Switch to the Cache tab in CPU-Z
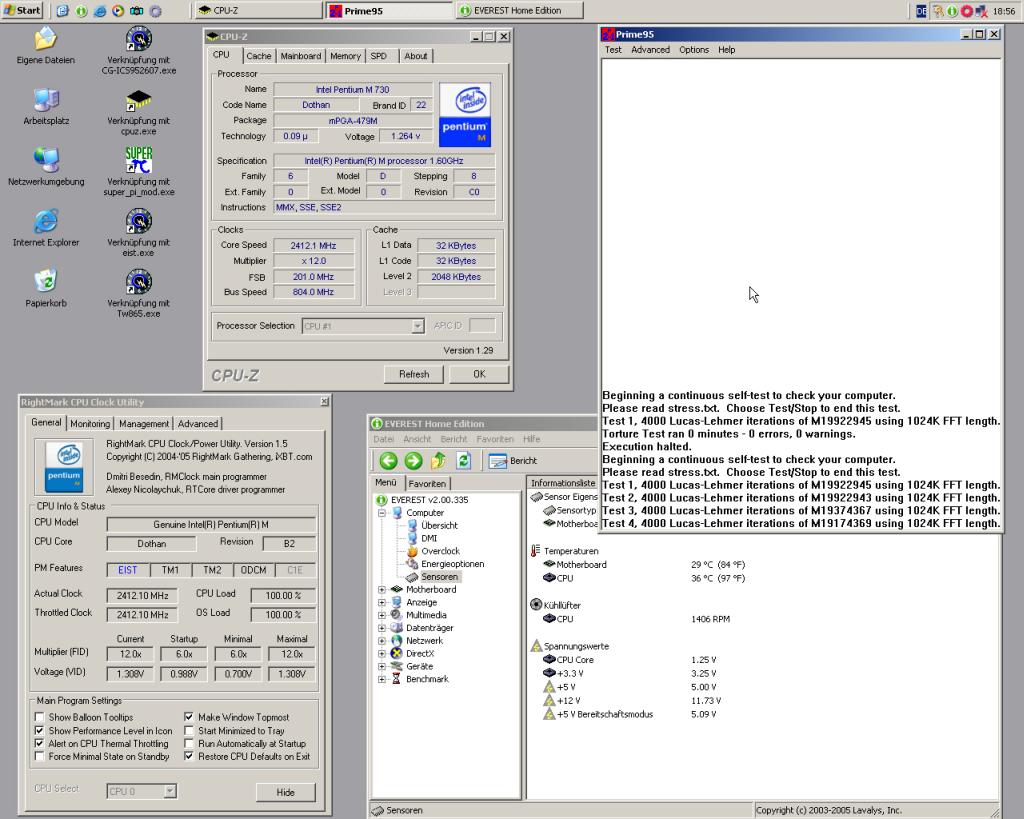Image resolution: width=1024 pixels, height=819 pixels. pos(259,56)
